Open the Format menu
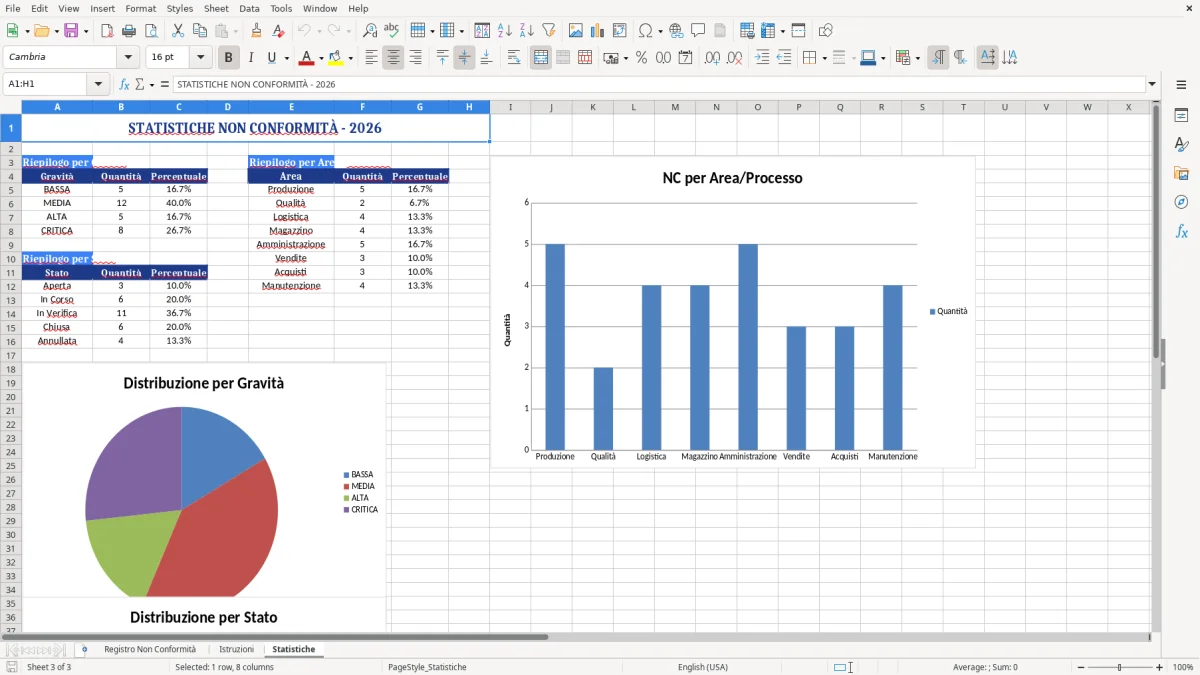 (140, 8)
